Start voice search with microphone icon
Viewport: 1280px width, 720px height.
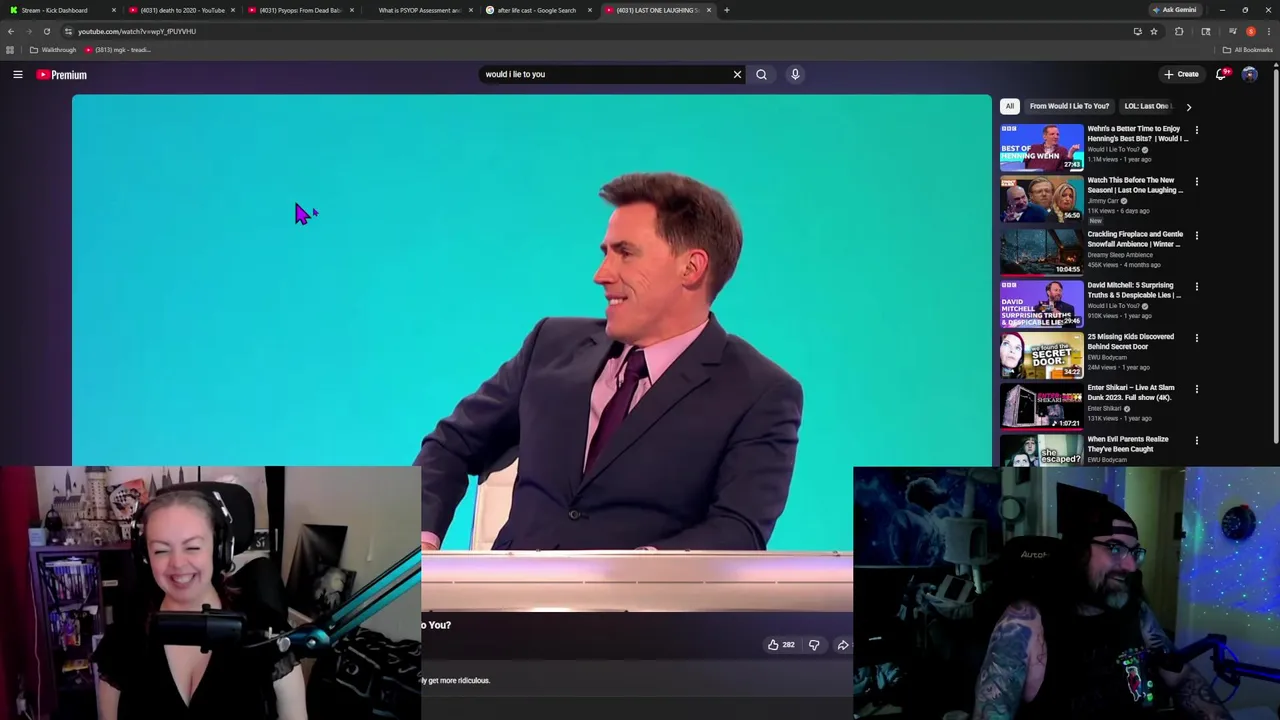pyautogui.click(x=795, y=74)
